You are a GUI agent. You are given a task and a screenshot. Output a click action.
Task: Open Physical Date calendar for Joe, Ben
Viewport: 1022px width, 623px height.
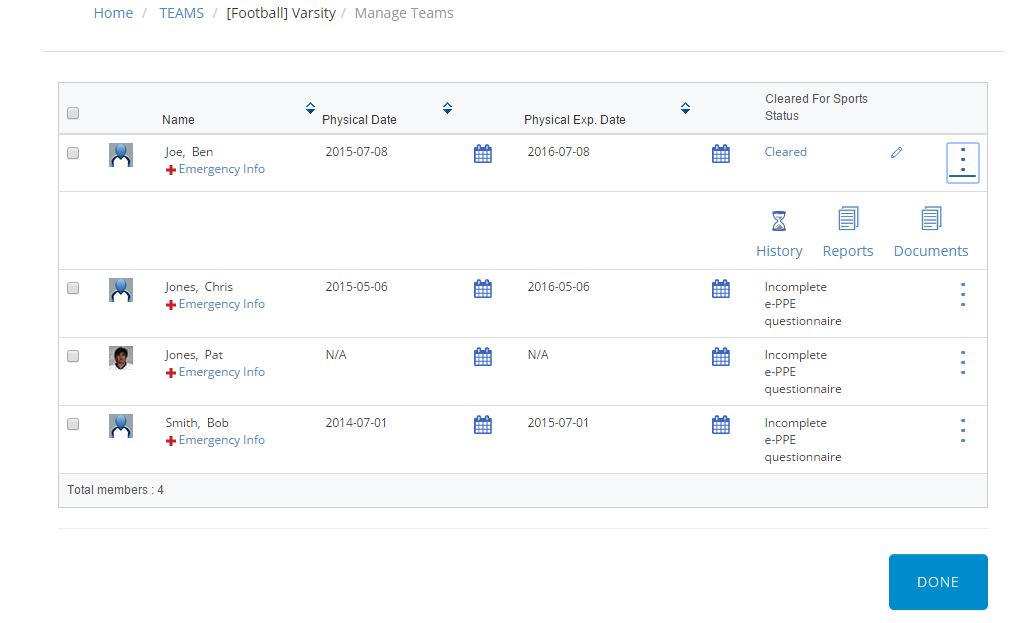(483, 154)
